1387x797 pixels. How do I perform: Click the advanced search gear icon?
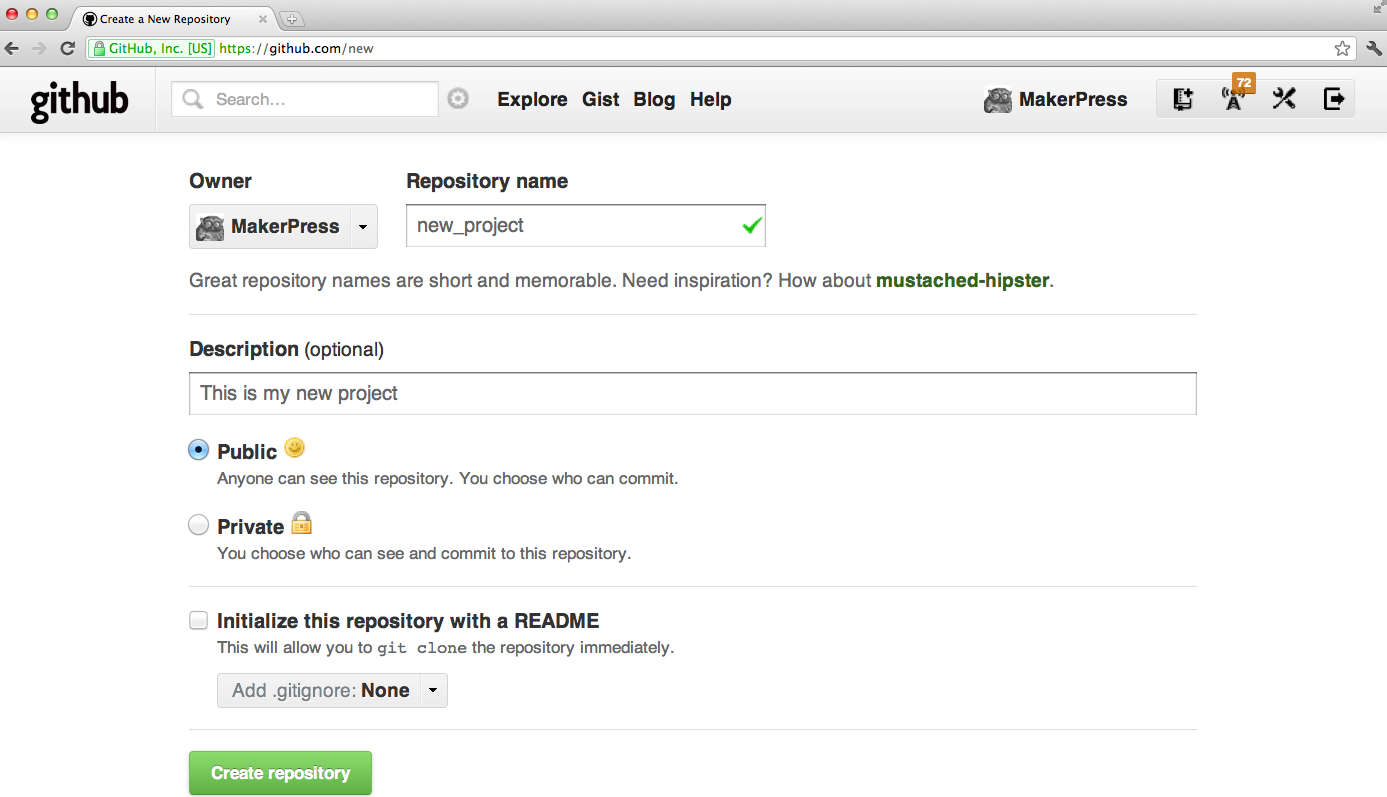tap(458, 99)
